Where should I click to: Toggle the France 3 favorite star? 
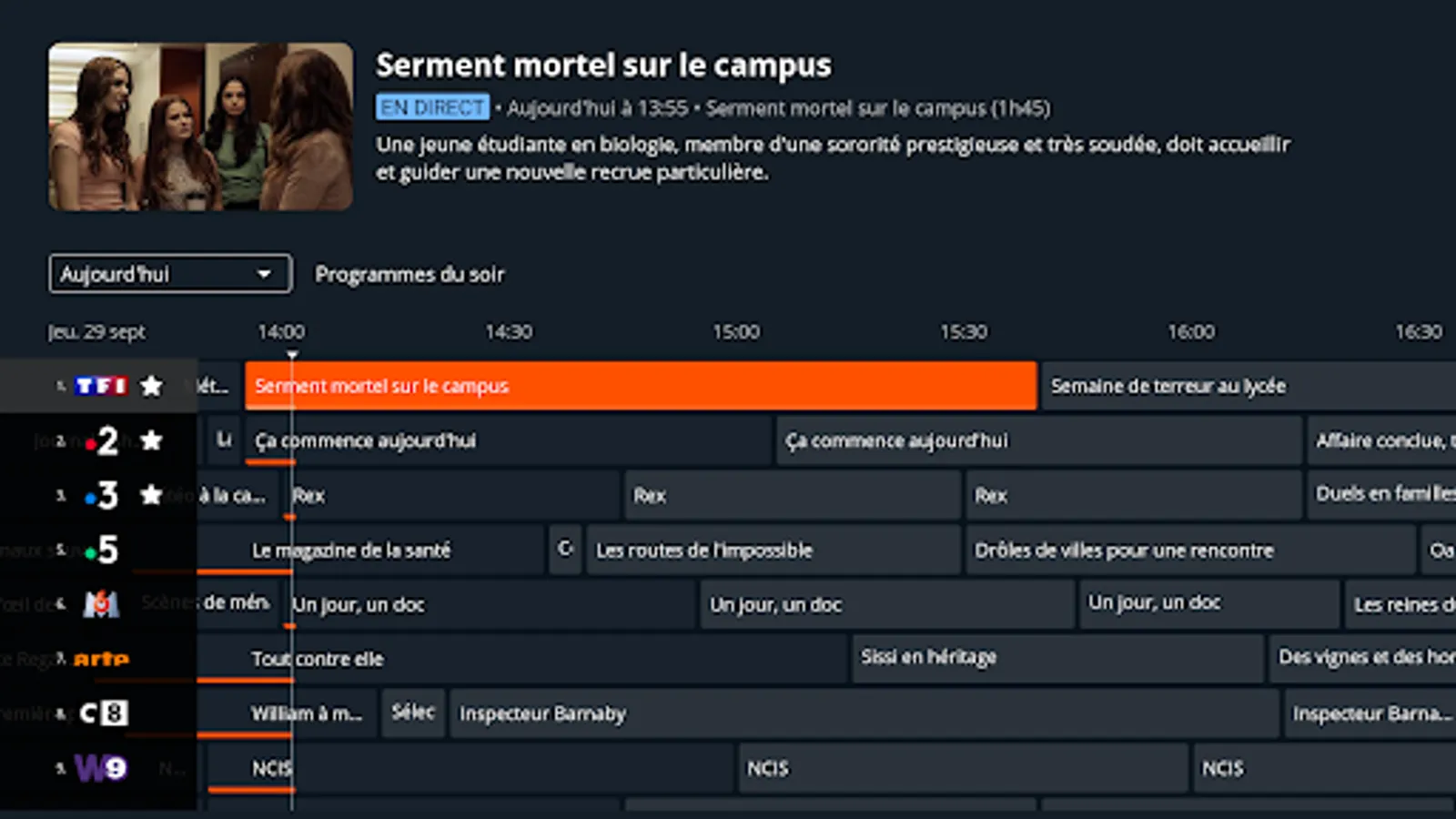click(151, 495)
